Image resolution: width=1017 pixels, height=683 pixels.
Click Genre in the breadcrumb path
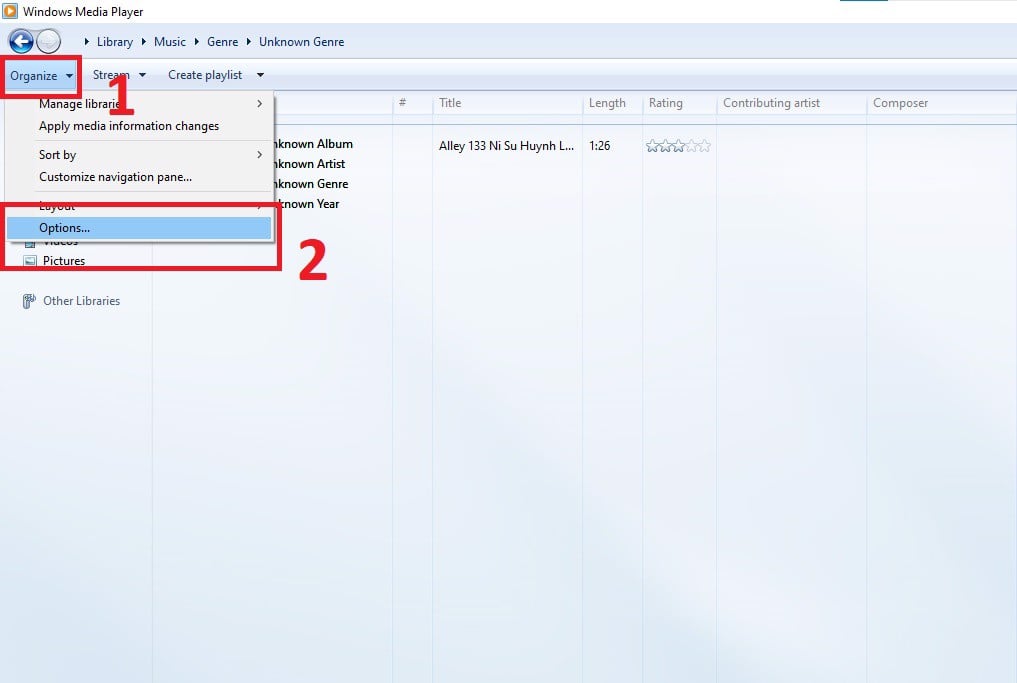click(x=222, y=42)
